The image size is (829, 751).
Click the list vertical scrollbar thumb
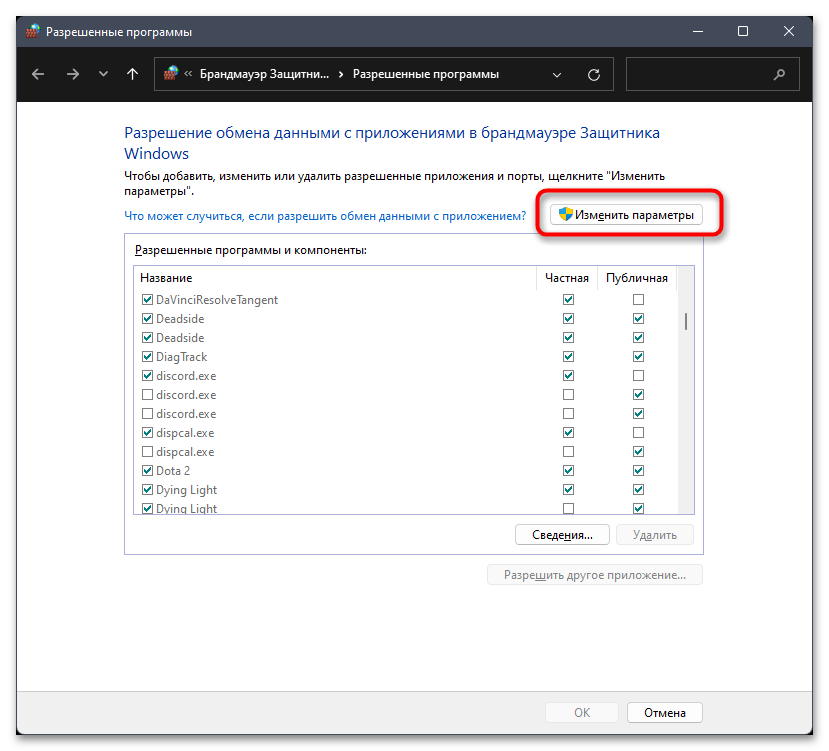tap(686, 321)
